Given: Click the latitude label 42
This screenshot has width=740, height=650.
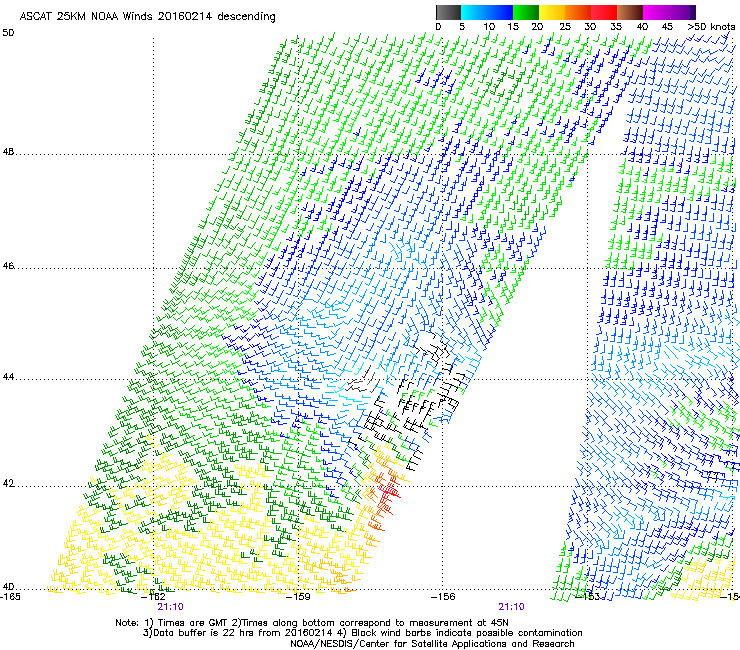Looking at the screenshot, I should pyautogui.click(x=8, y=483).
